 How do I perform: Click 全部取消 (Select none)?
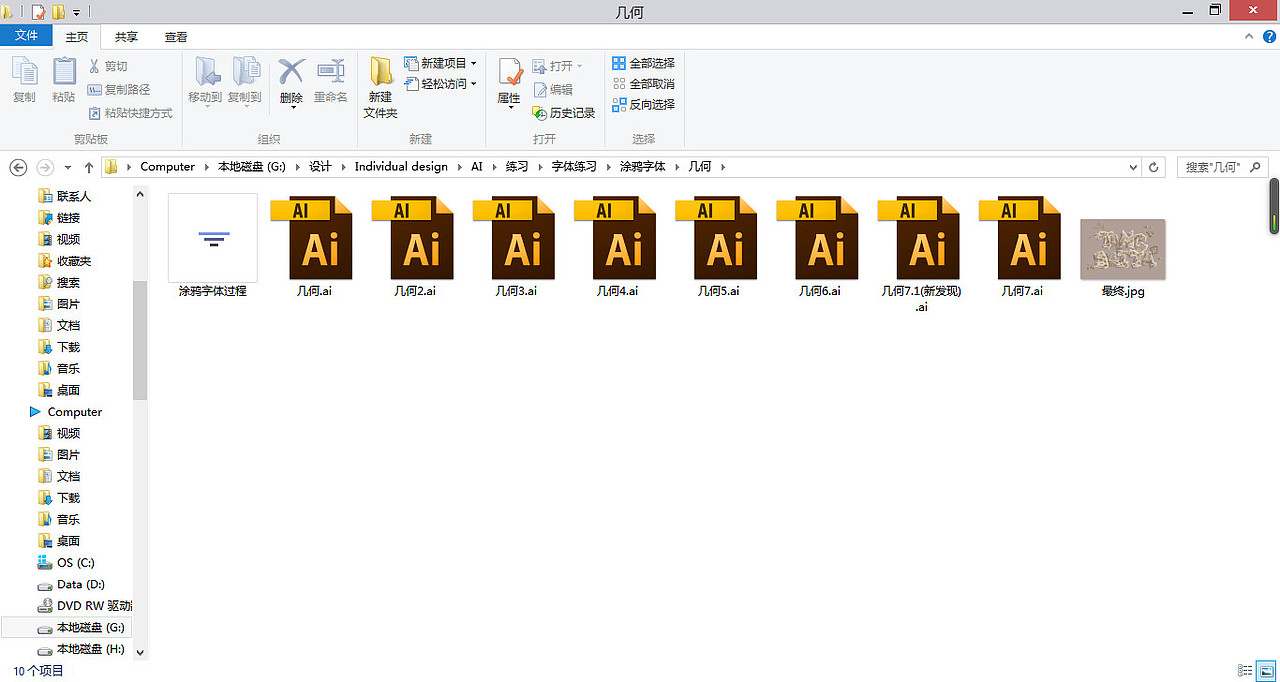[643, 84]
